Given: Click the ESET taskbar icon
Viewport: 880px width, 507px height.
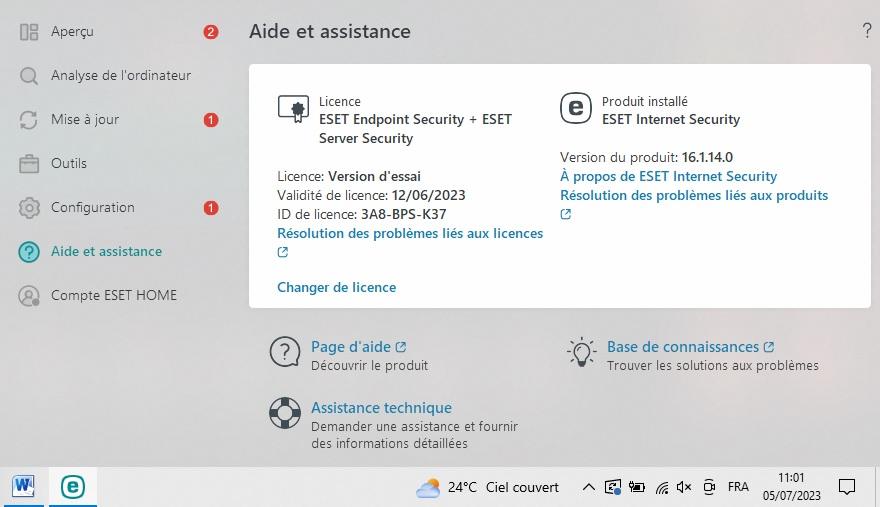Looking at the screenshot, I should pyautogui.click(x=73, y=487).
